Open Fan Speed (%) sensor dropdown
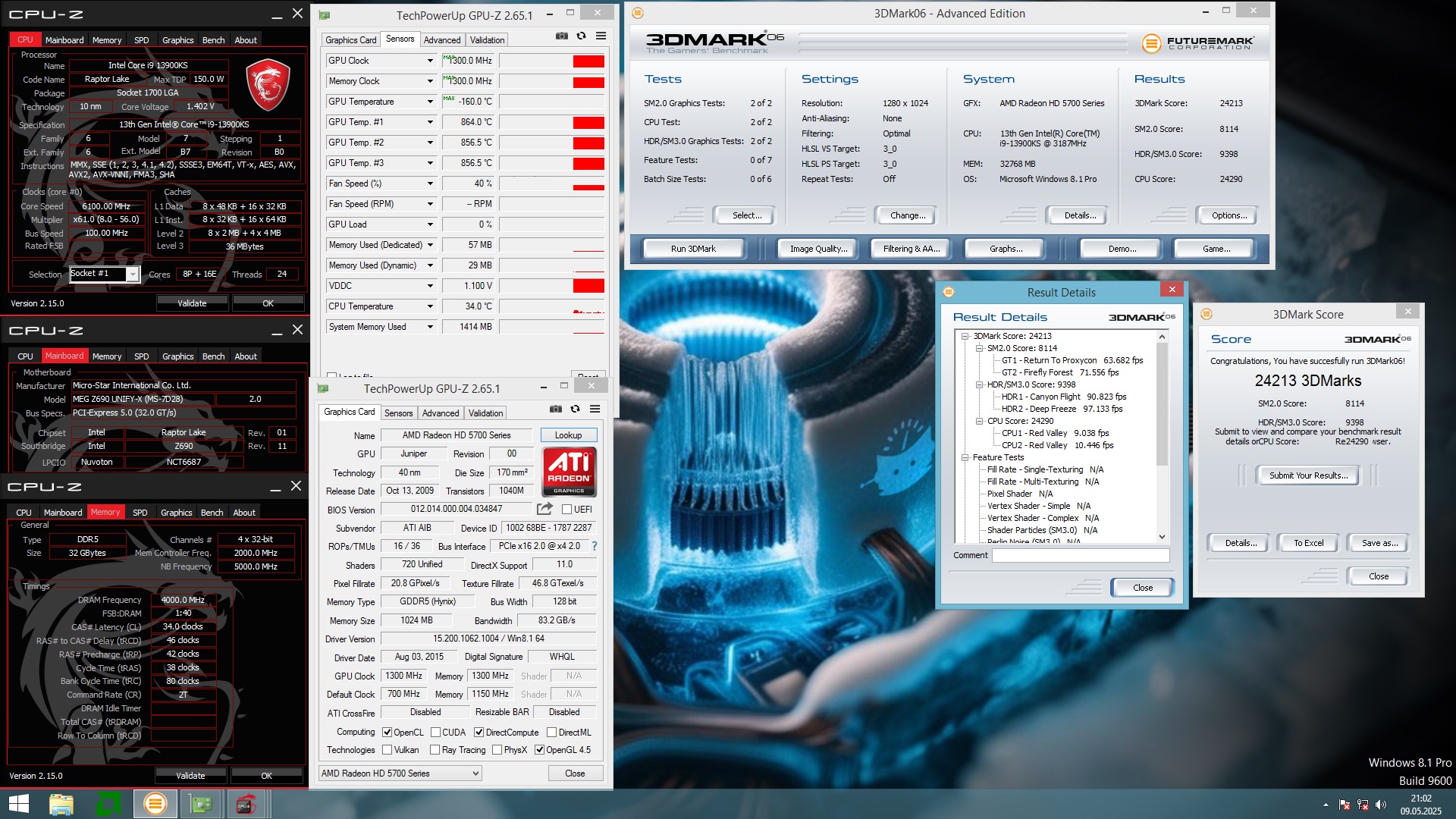This screenshot has height=819, width=1456. tap(430, 184)
